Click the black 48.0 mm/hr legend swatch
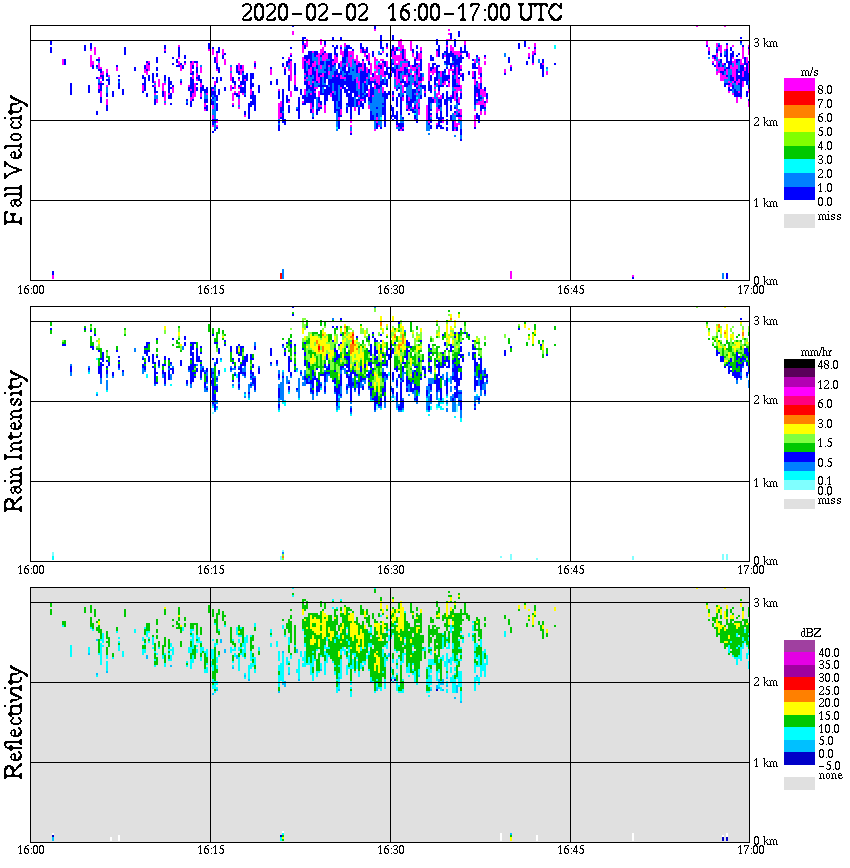 point(799,364)
